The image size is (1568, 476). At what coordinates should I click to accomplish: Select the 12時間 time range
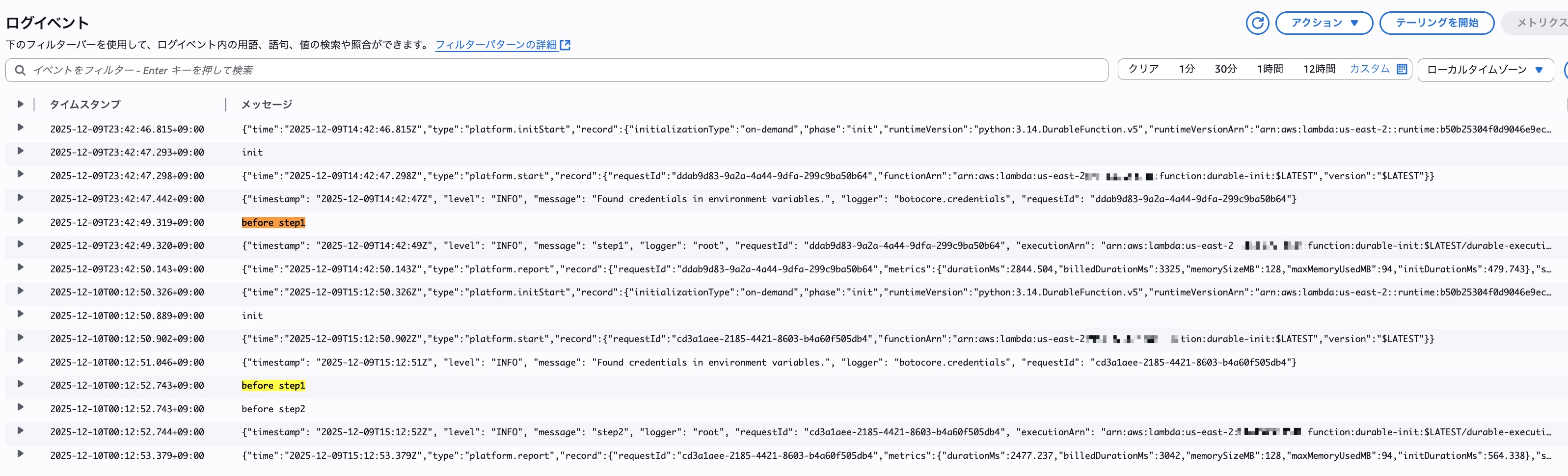1319,69
